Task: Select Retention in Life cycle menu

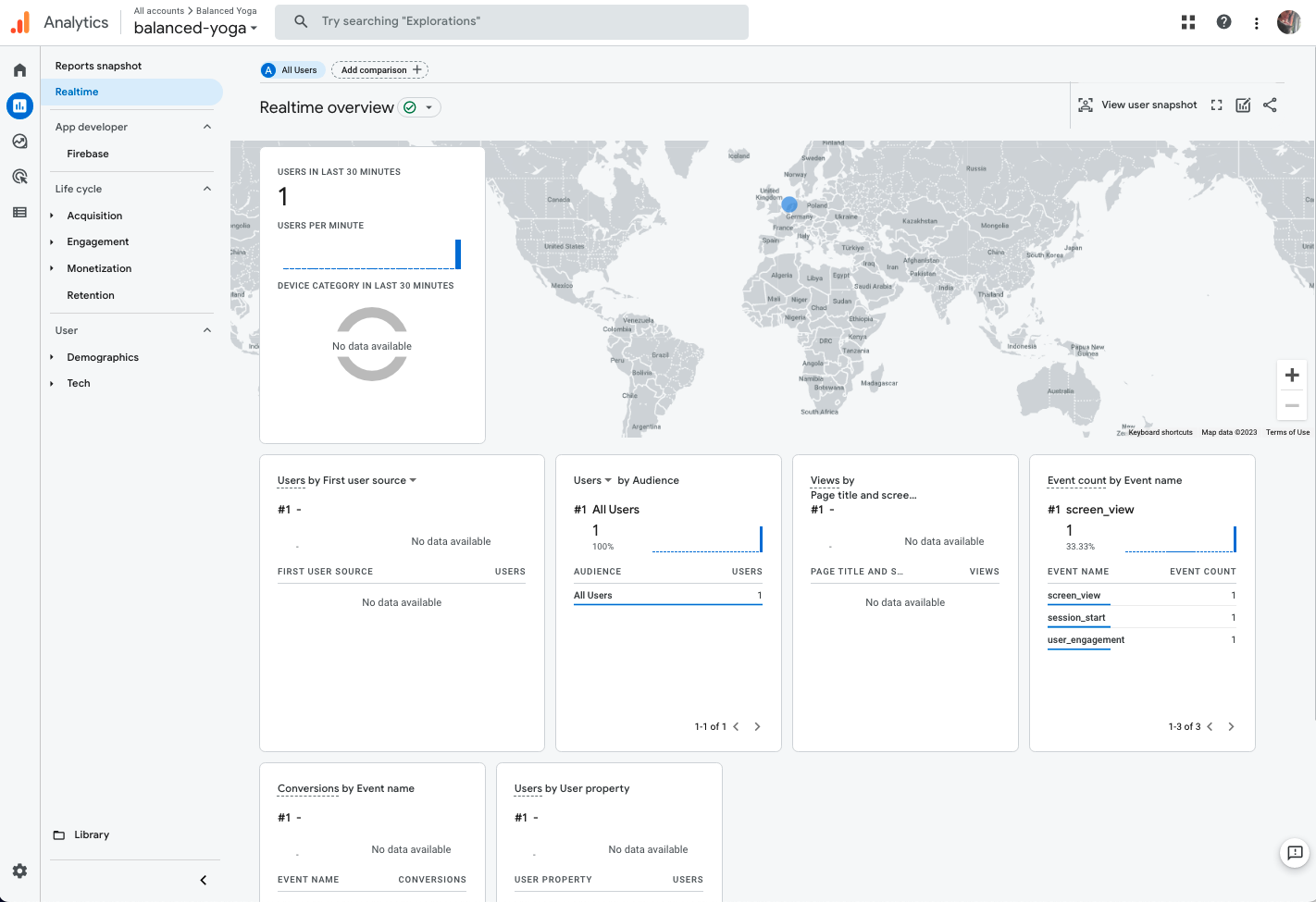Action: (91, 295)
